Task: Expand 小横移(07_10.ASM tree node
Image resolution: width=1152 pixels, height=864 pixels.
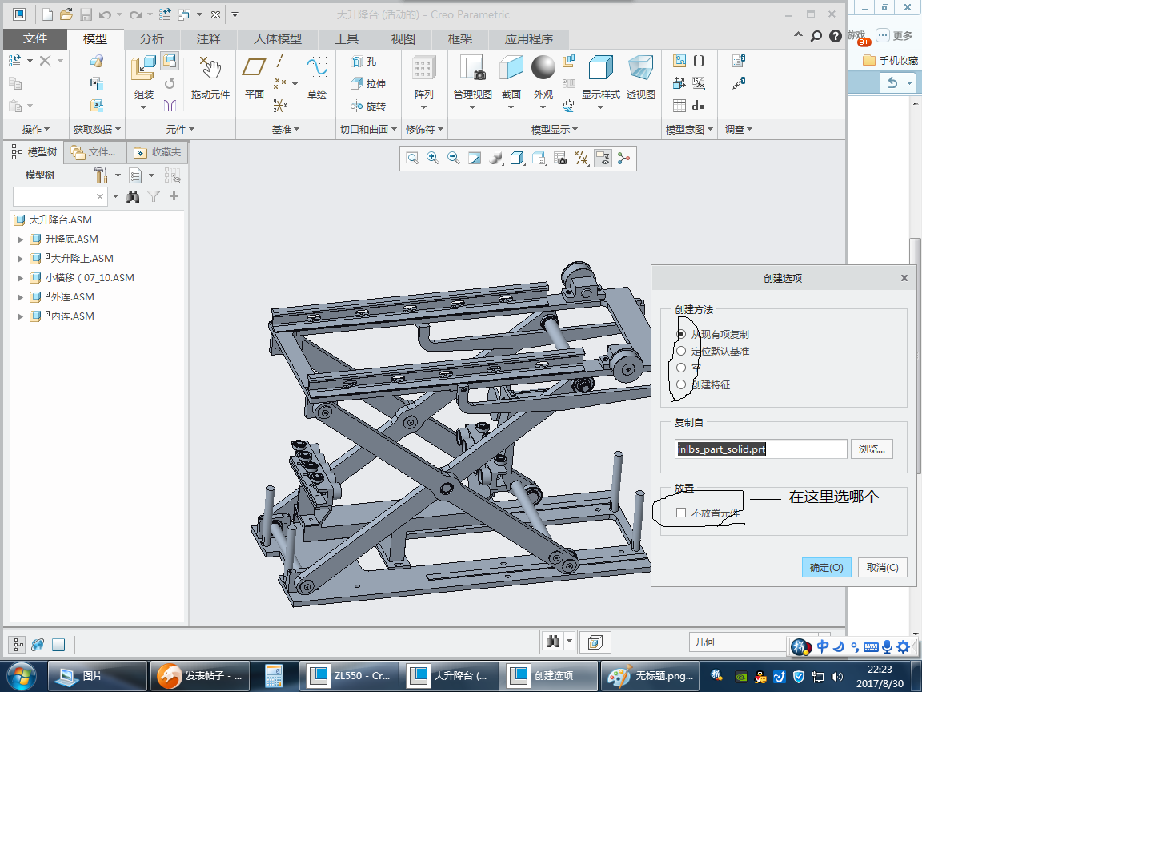Action: 21,278
